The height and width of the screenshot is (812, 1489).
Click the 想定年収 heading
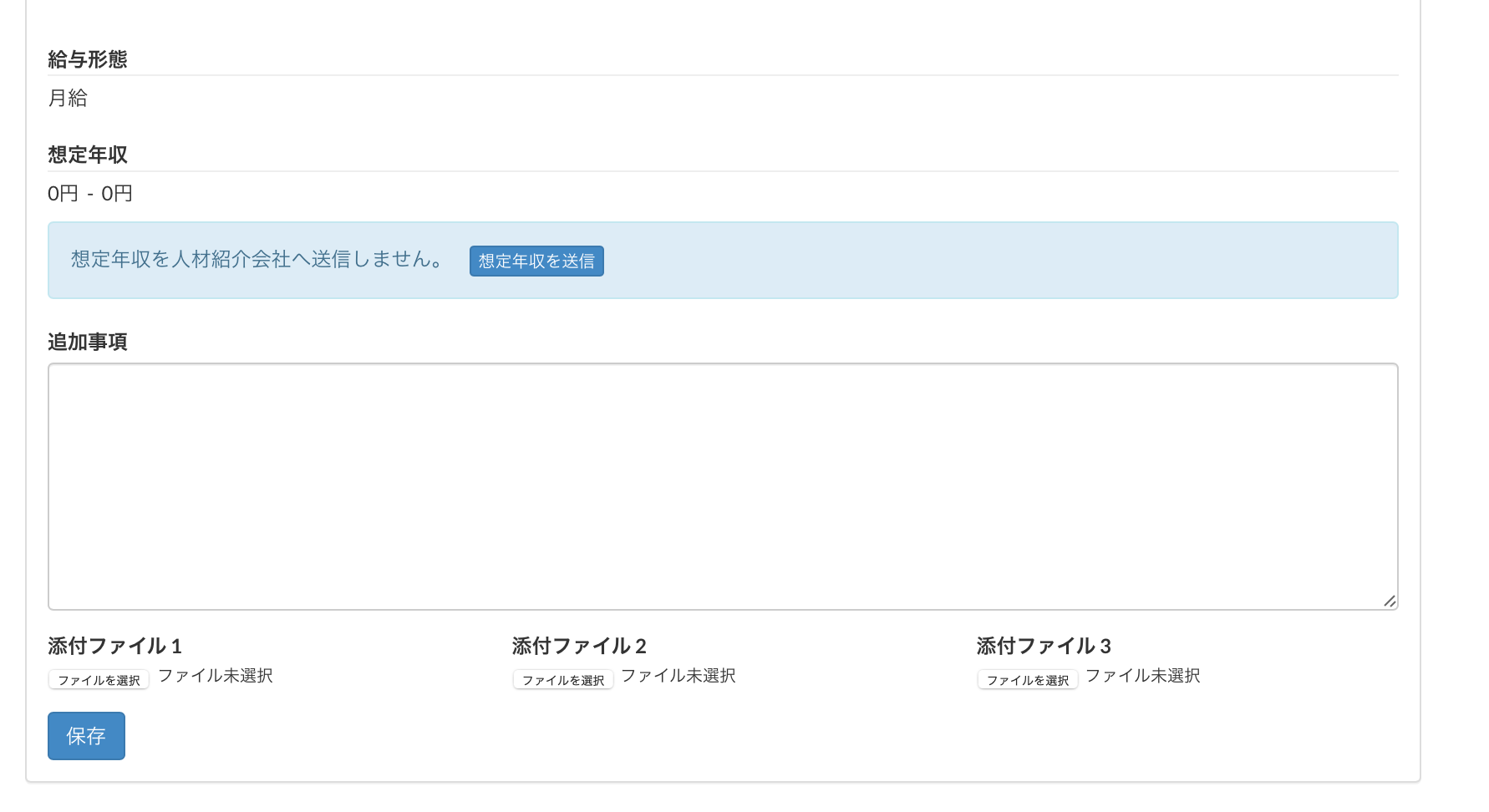tap(88, 155)
